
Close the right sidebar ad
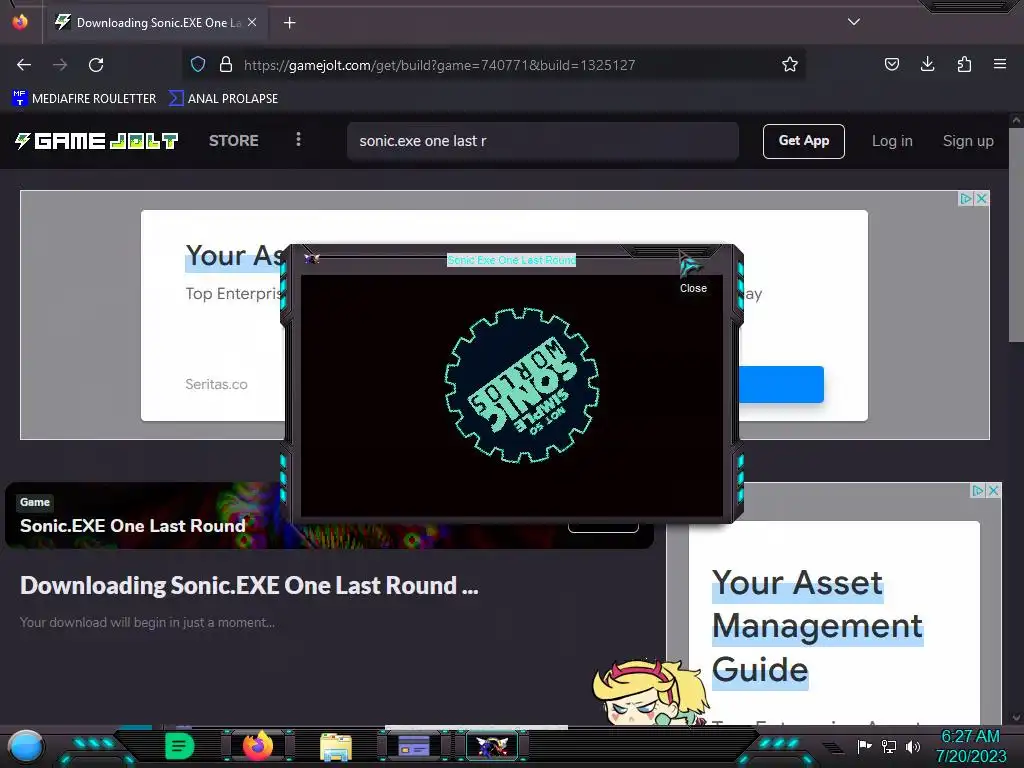pos(993,490)
